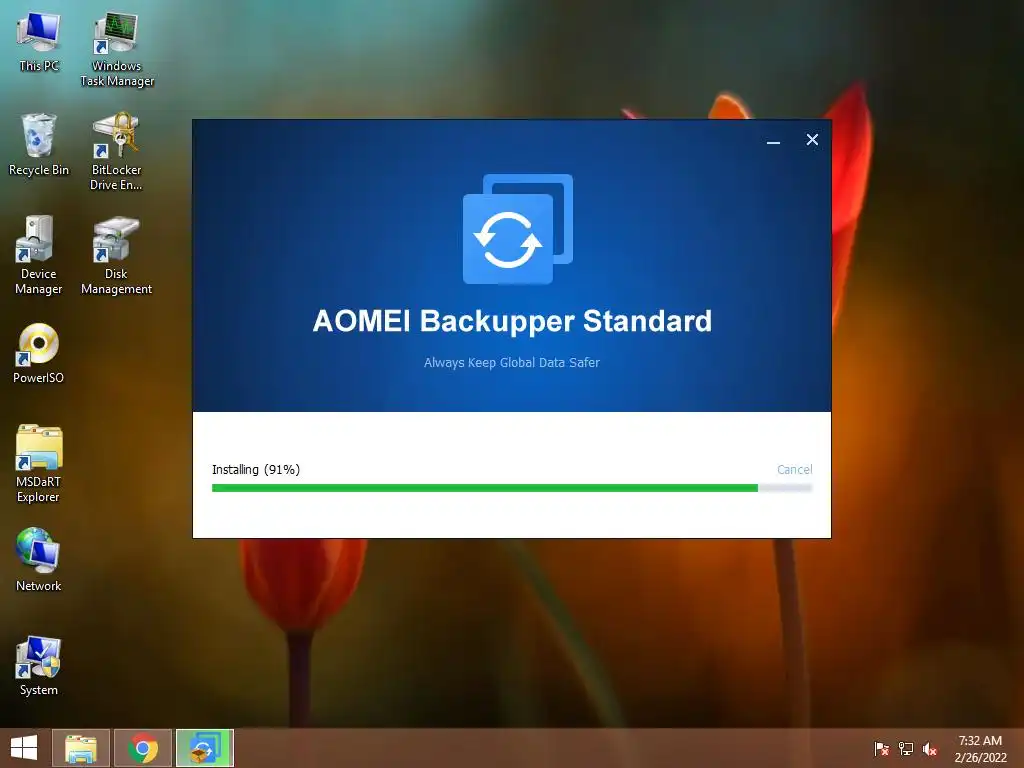The image size is (1024, 768).
Task: Open Device Manager shortcut
Action: [x=39, y=255]
